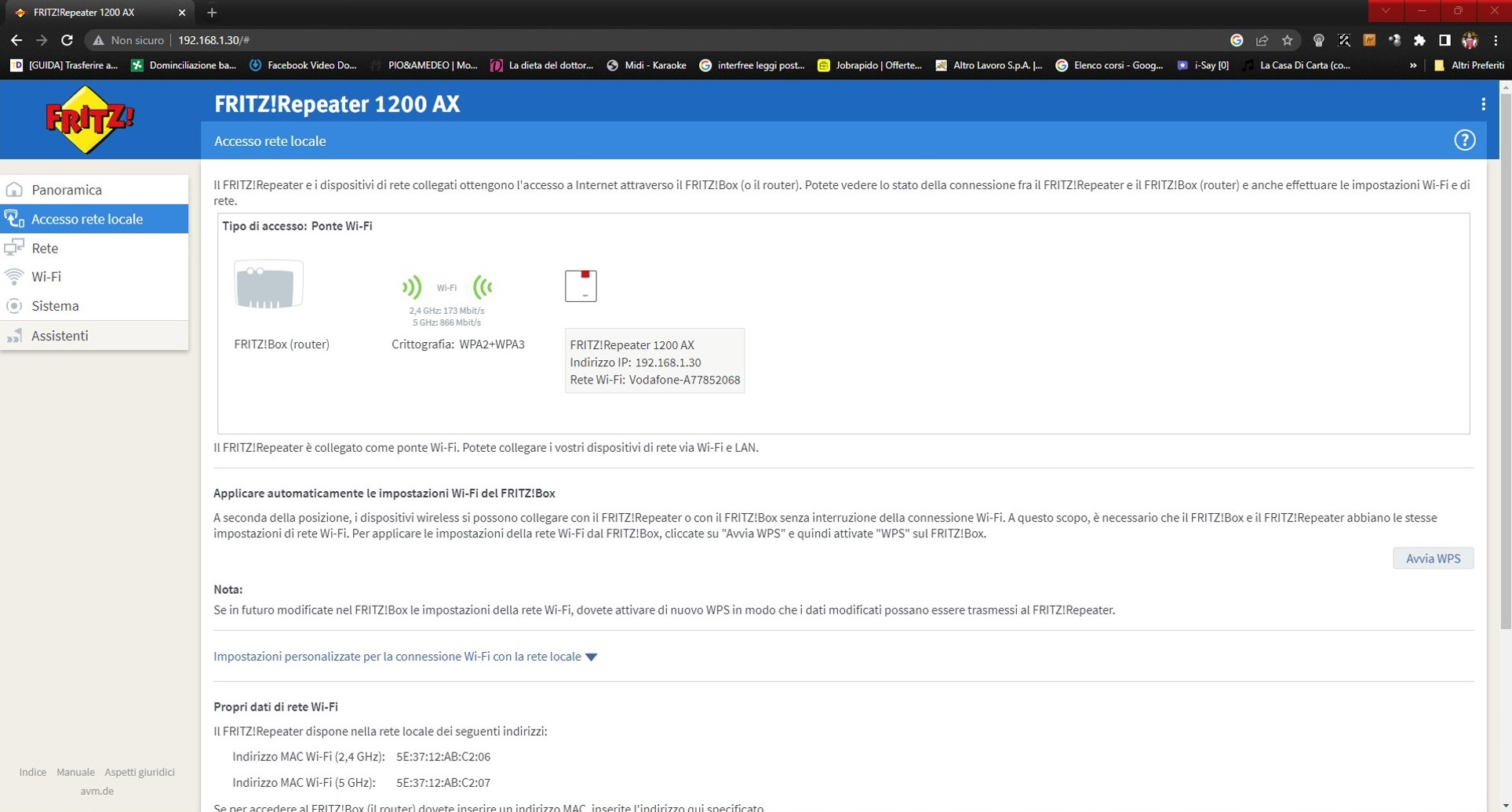The image size is (1512, 812).
Task: Open the browser profile avatar
Action: (1470, 40)
